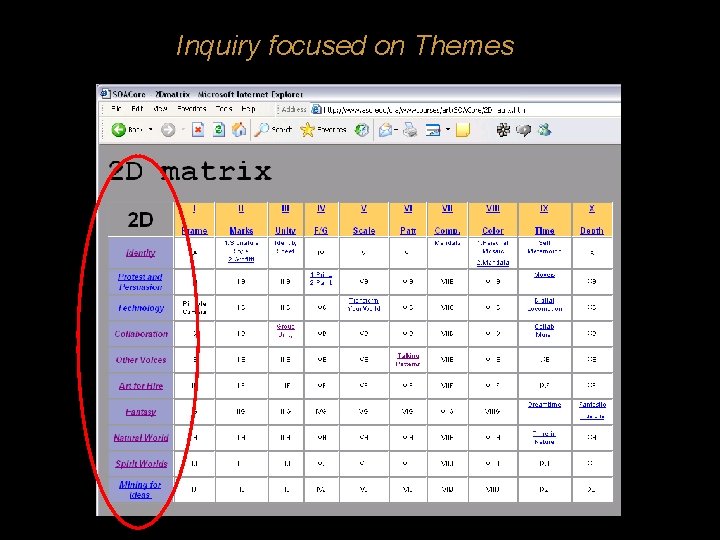Click the History globe icon
This screenshot has width=720, height=540.
[x=361, y=130]
